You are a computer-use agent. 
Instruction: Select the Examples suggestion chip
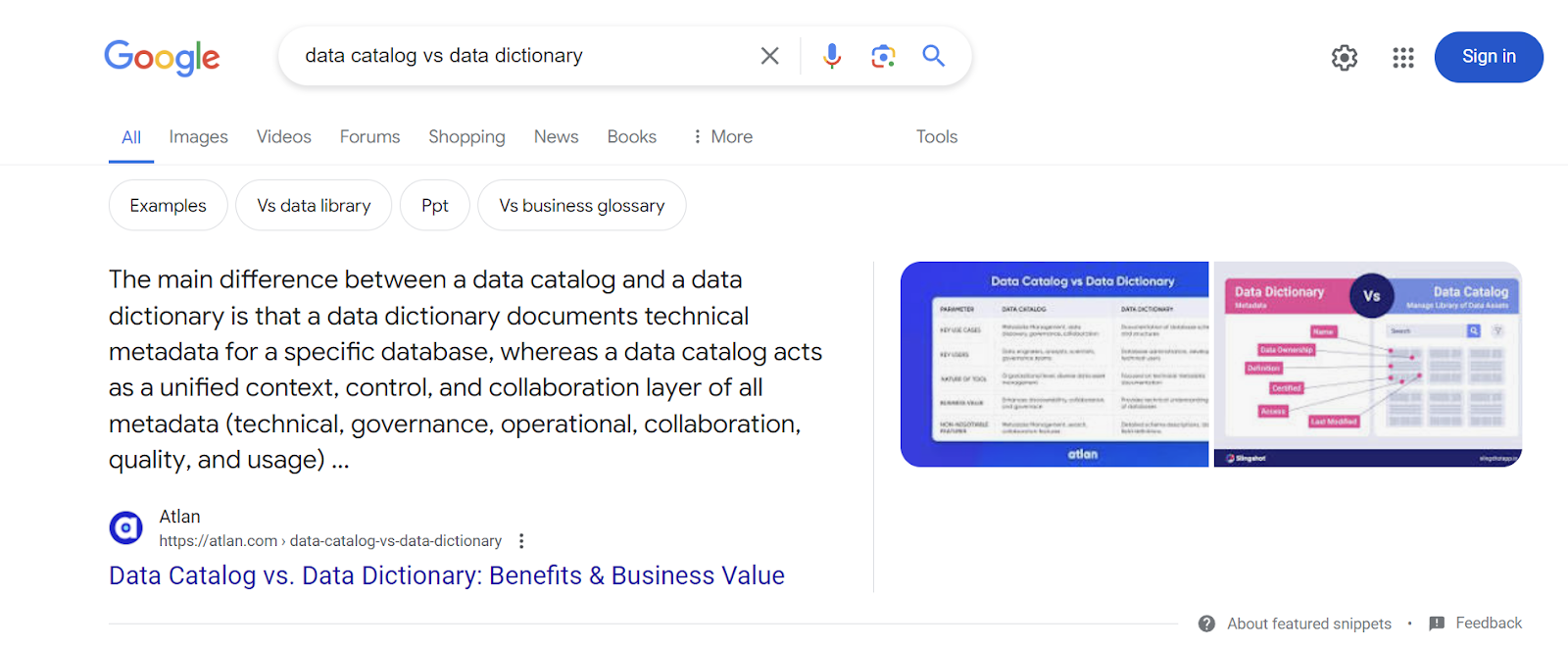coord(169,205)
